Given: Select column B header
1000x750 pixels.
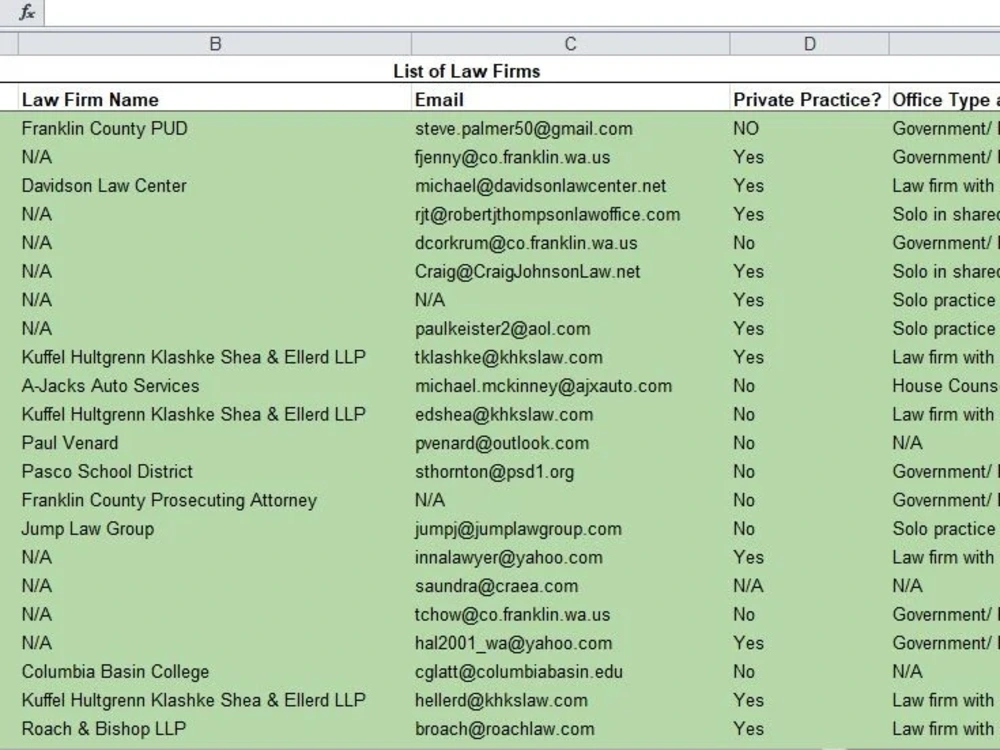Looking at the screenshot, I should pyautogui.click(x=215, y=44).
